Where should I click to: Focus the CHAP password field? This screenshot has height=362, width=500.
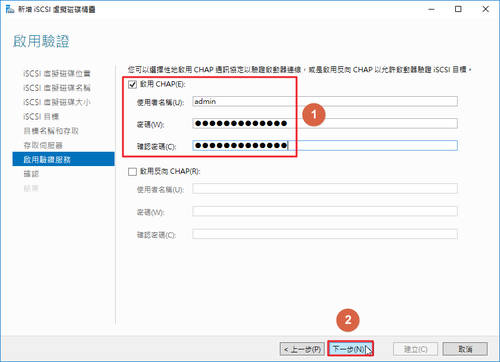(x=325, y=123)
